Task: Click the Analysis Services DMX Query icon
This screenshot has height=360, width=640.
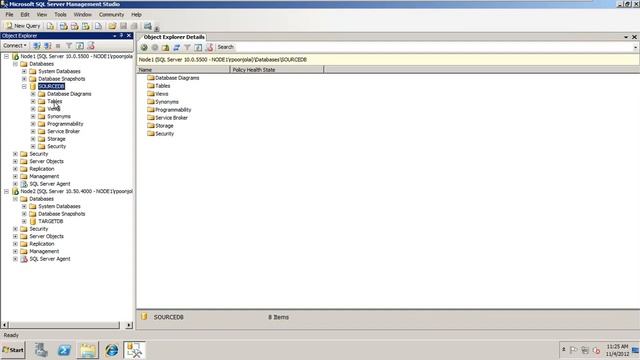Action: coord(74,26)
